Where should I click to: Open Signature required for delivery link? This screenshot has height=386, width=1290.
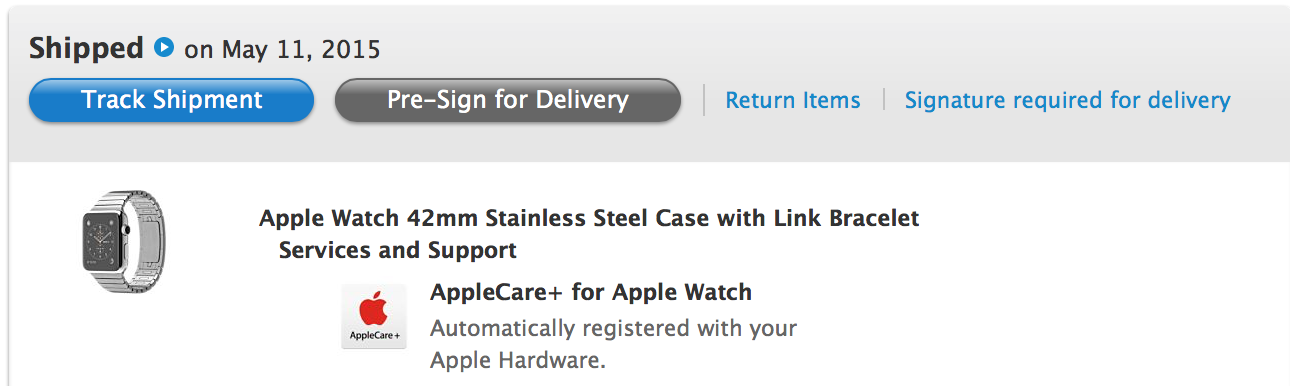pos(1067,100)
